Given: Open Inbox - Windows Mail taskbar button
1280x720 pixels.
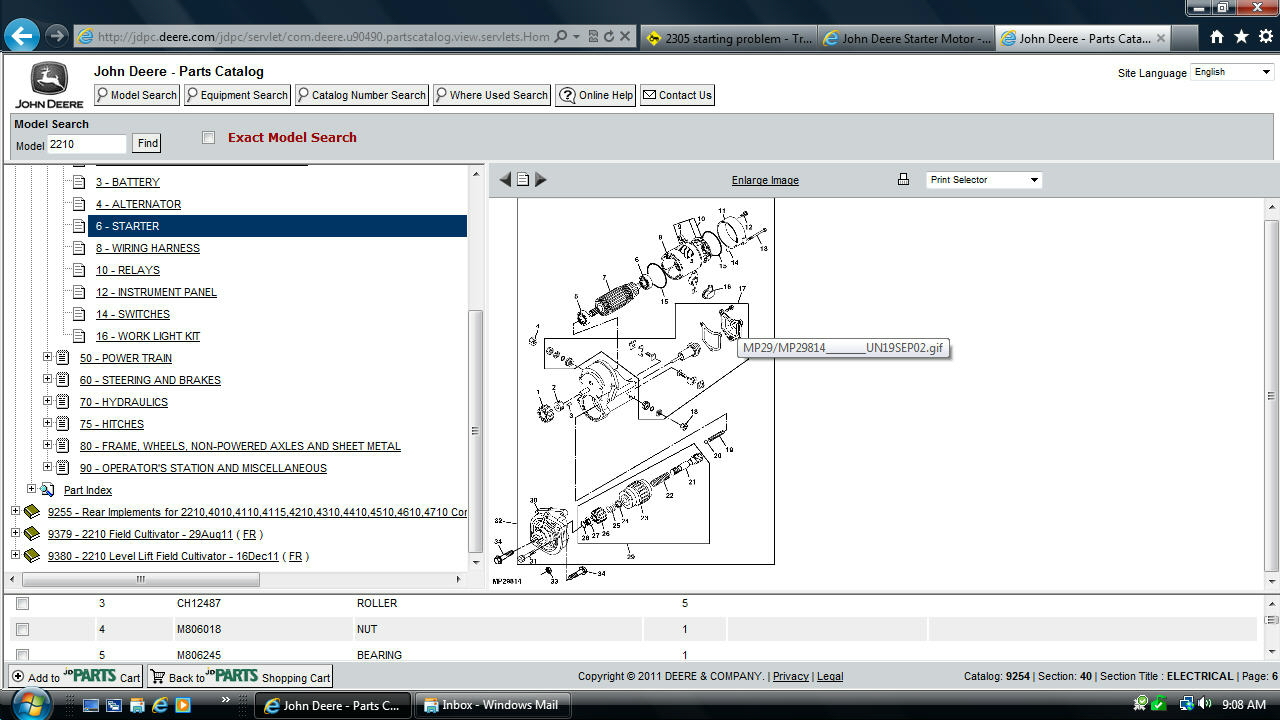Looking at the screenshot, I should [x=491, y=705].
